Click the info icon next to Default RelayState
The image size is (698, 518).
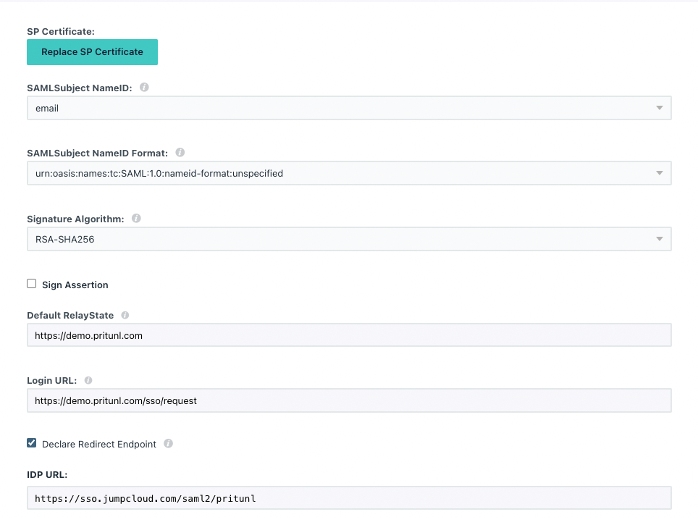click(125, 315)
